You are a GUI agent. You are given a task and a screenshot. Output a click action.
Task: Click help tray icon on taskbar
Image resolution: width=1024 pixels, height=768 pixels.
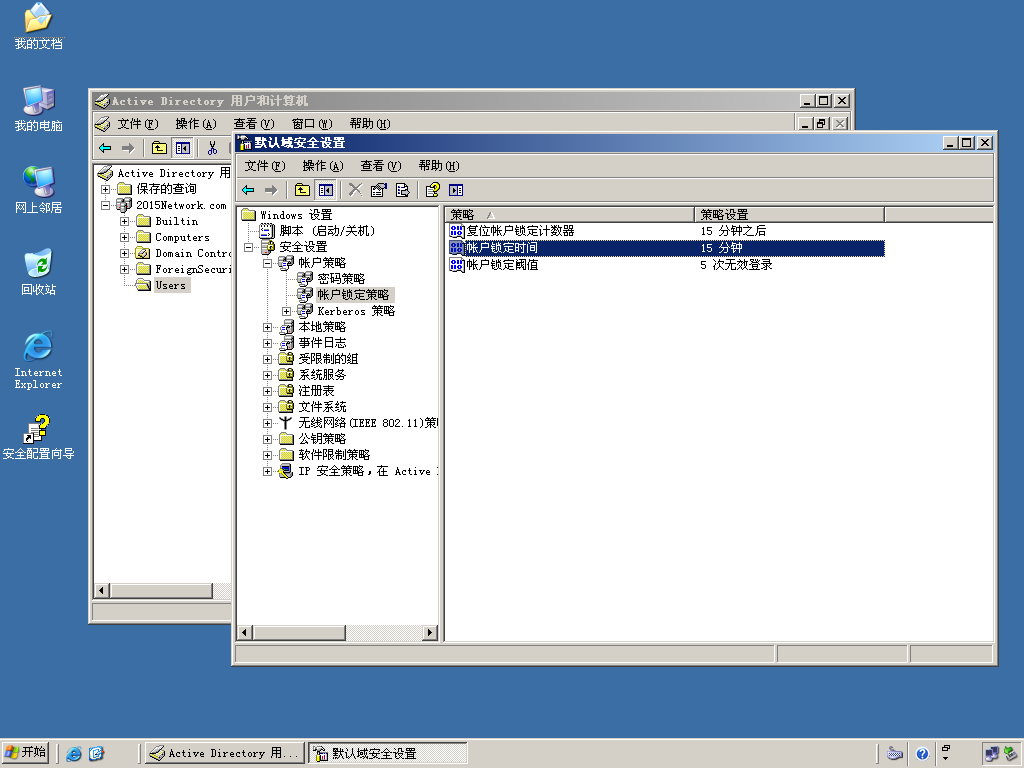[x=922, y=754]
